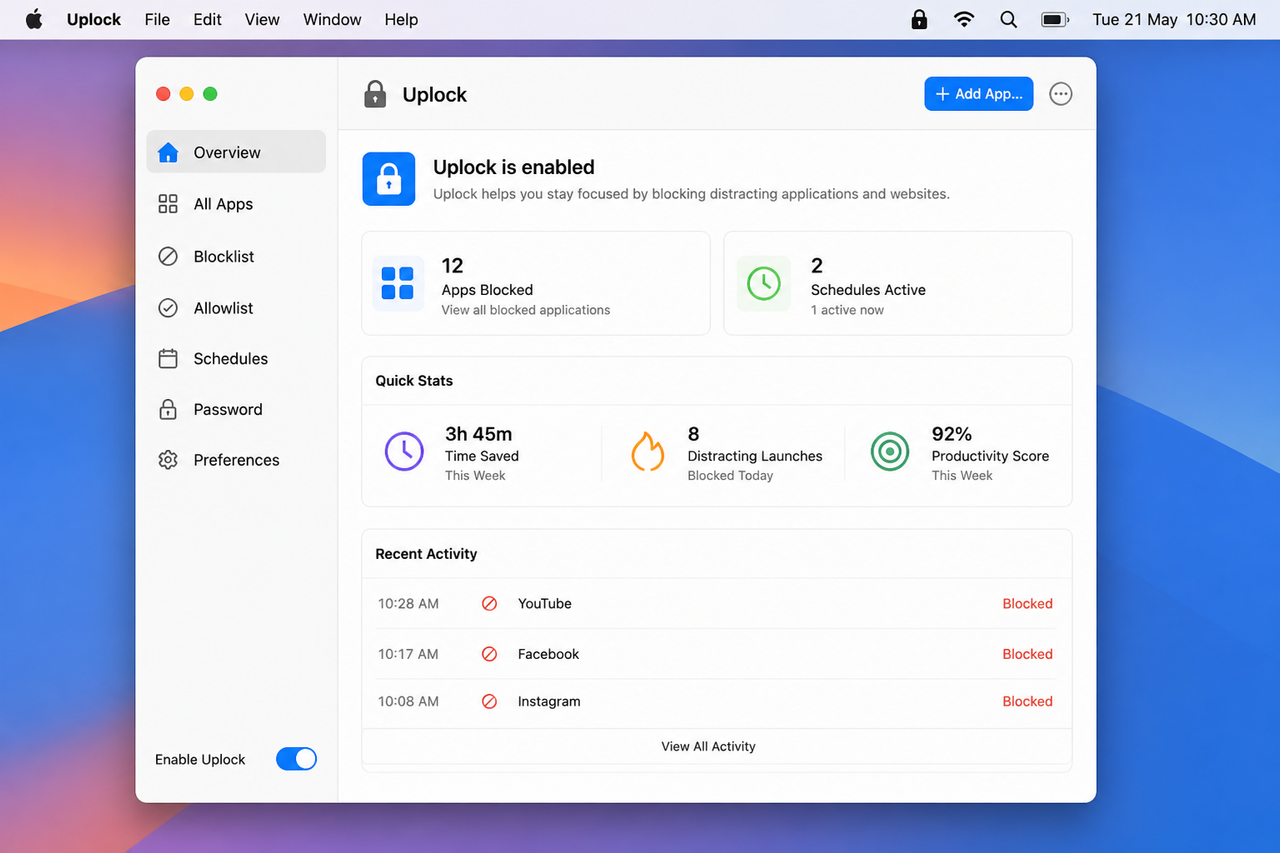
Task: Click the date and time in menu bar
Action: [x=1174, y=19]
